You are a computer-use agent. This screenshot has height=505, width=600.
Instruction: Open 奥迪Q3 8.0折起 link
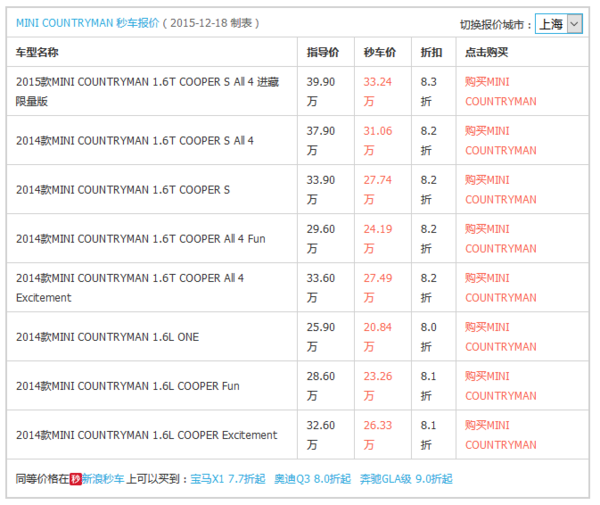point(312,479)
